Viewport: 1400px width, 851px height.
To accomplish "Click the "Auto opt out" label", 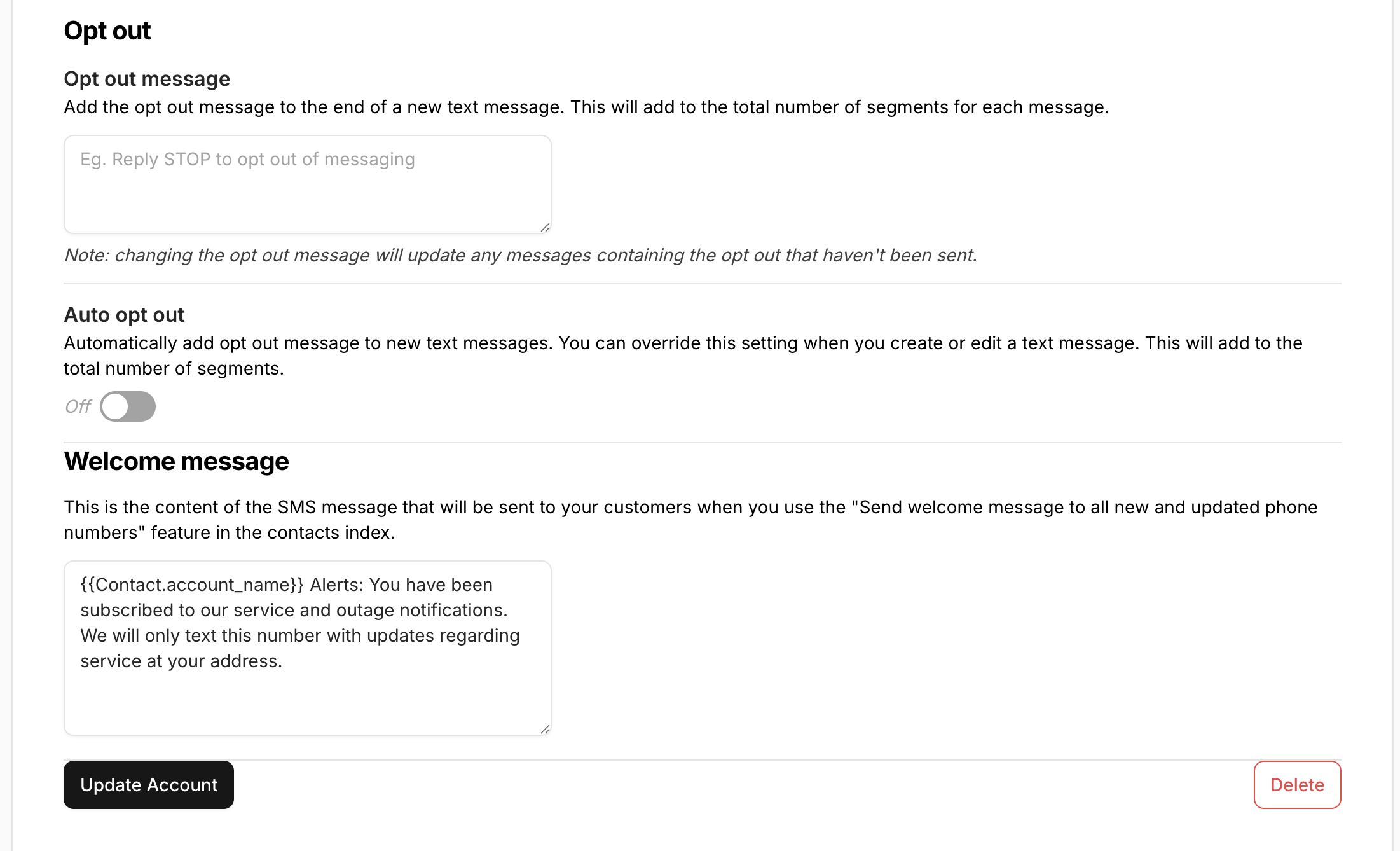I will pos(124,315).
